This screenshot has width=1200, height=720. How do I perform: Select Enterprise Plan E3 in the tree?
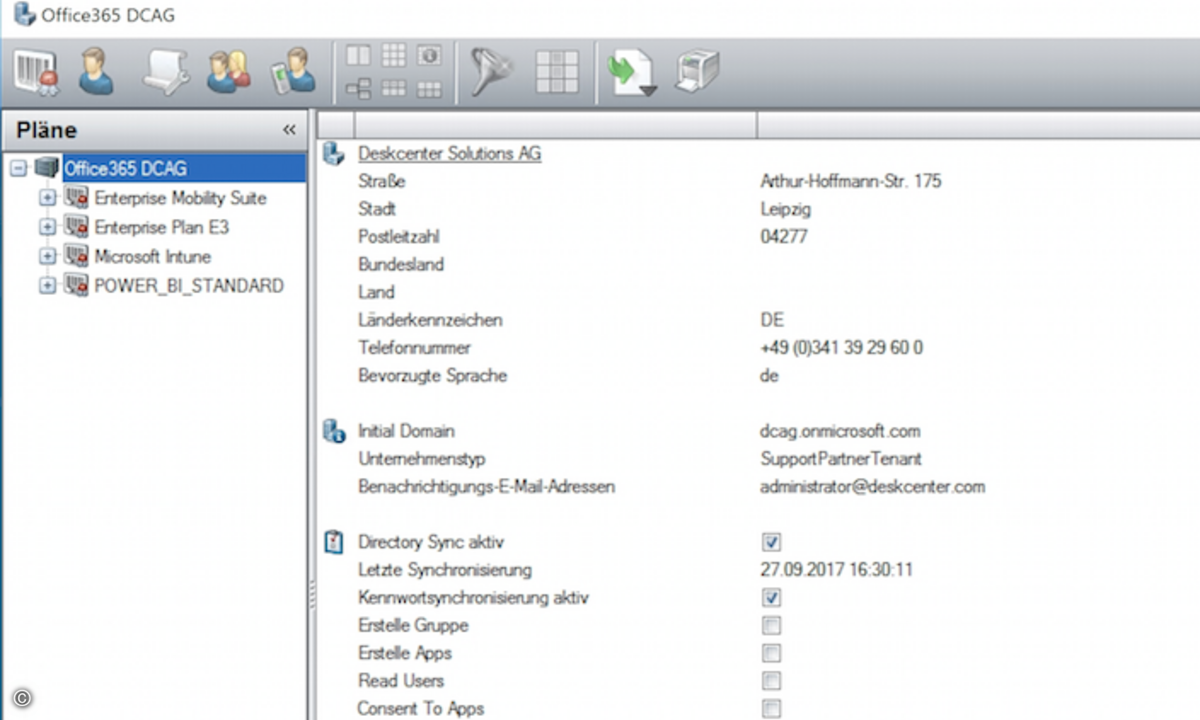pos(161,227)
